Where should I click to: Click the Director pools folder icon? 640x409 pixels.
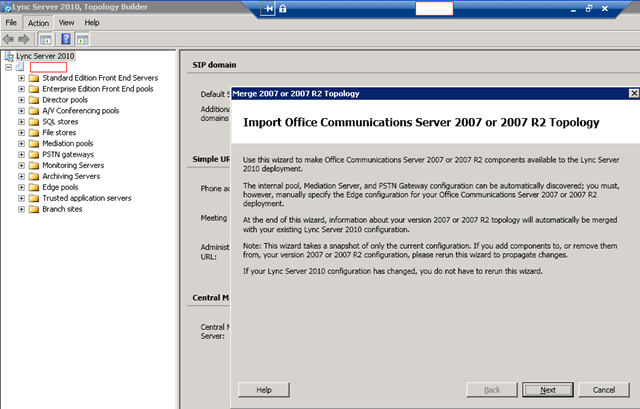(34, 100)
